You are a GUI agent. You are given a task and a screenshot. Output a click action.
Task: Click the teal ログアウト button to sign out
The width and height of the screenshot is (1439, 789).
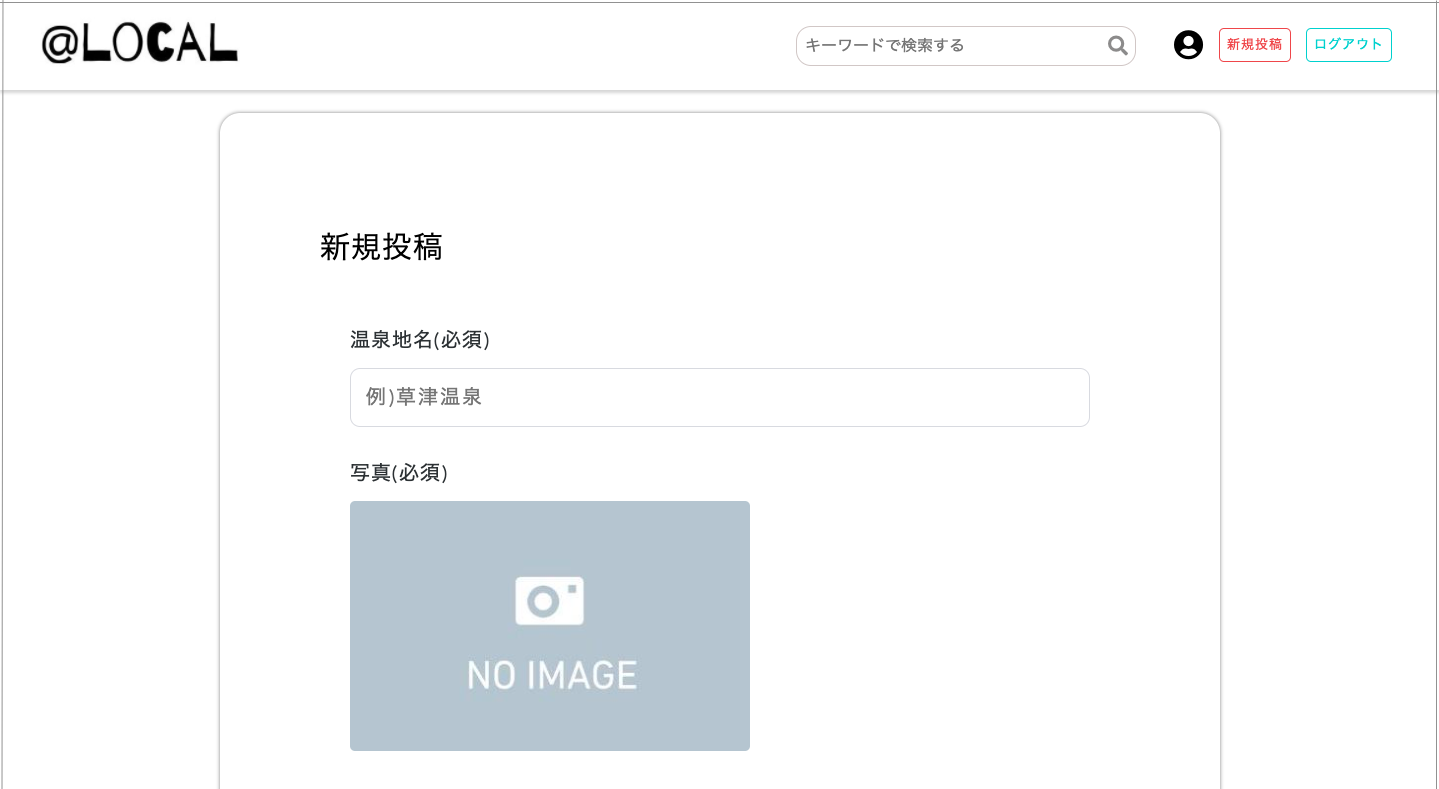[1348, 45]
